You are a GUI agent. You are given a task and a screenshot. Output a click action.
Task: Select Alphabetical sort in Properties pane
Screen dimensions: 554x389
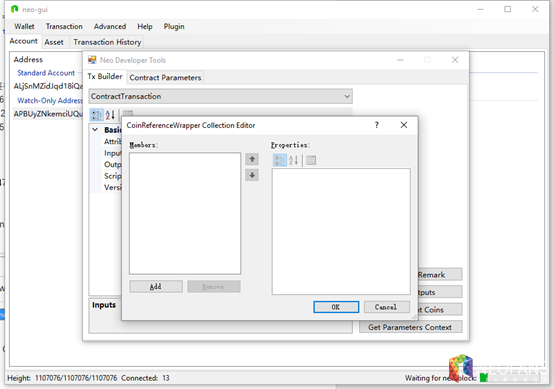(x=293, y=160)
